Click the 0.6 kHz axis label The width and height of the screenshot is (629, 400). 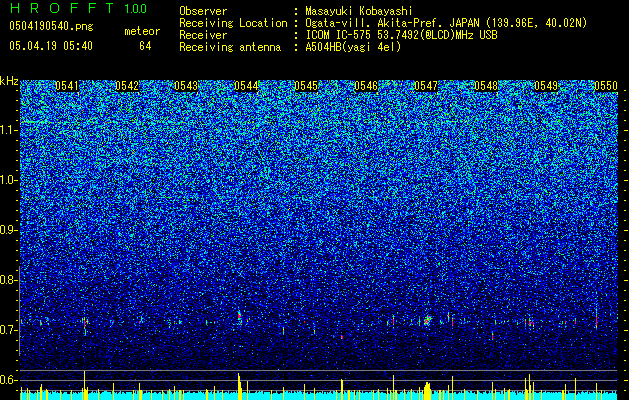9,380
